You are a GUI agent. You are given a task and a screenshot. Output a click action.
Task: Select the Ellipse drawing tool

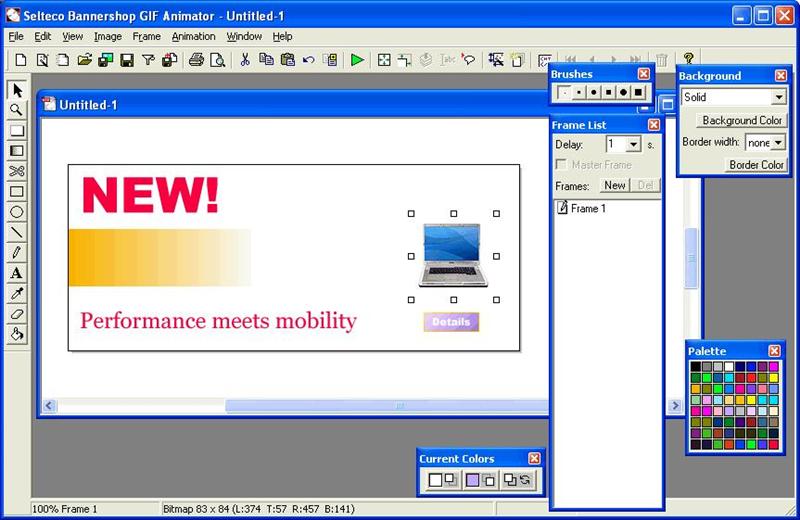click(x=17, y=212)
